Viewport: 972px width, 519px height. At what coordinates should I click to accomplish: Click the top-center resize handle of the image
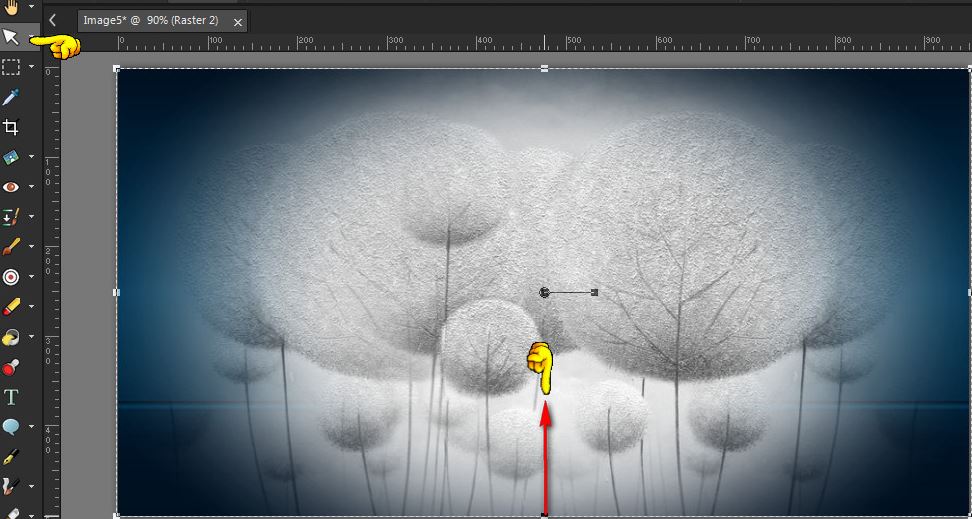click(544, 69)
